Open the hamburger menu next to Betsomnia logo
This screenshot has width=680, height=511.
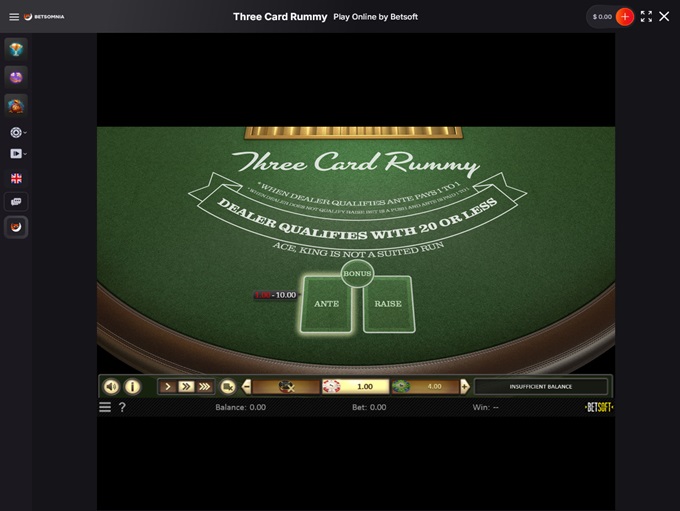[14, 16]
